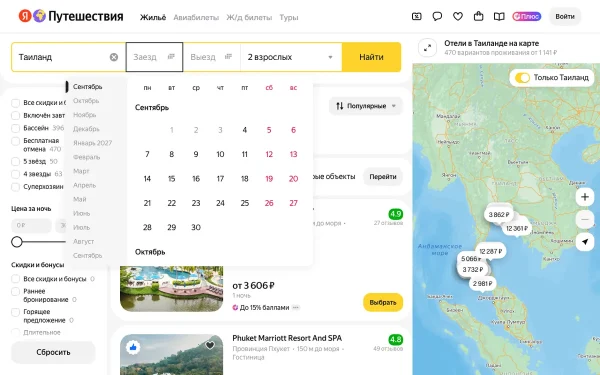Jump to Январь 2027 in month list

click(92, 143)
